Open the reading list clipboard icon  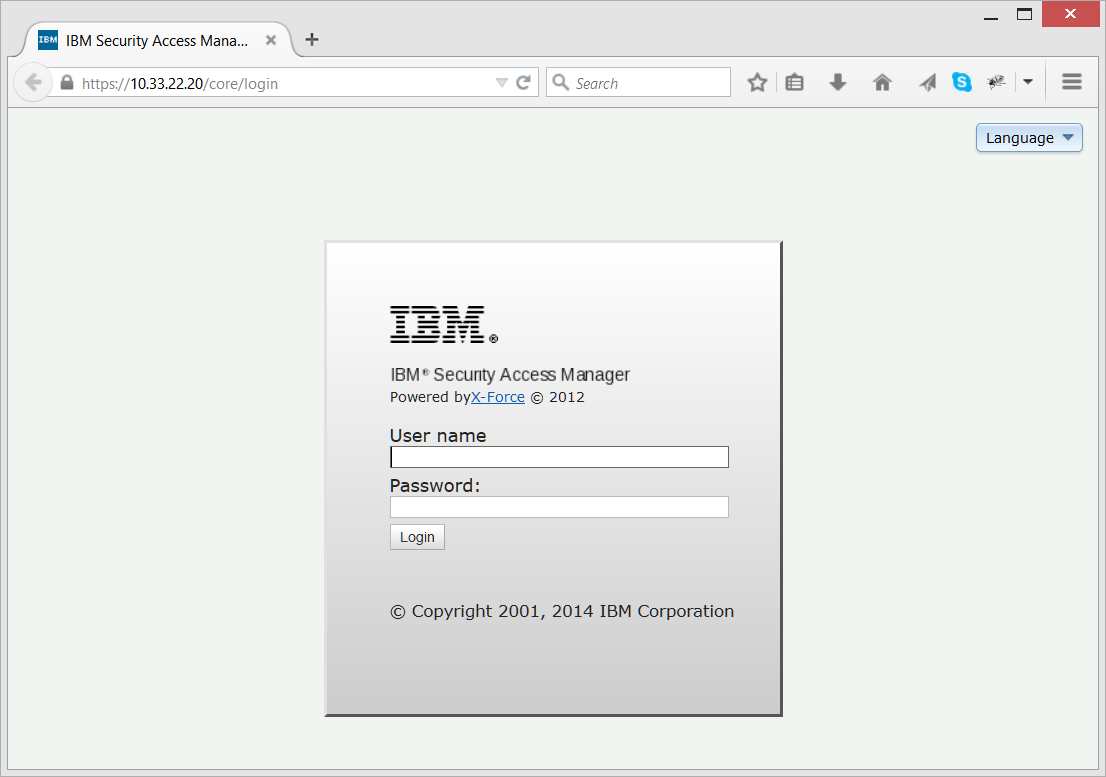tap(794, 81)
